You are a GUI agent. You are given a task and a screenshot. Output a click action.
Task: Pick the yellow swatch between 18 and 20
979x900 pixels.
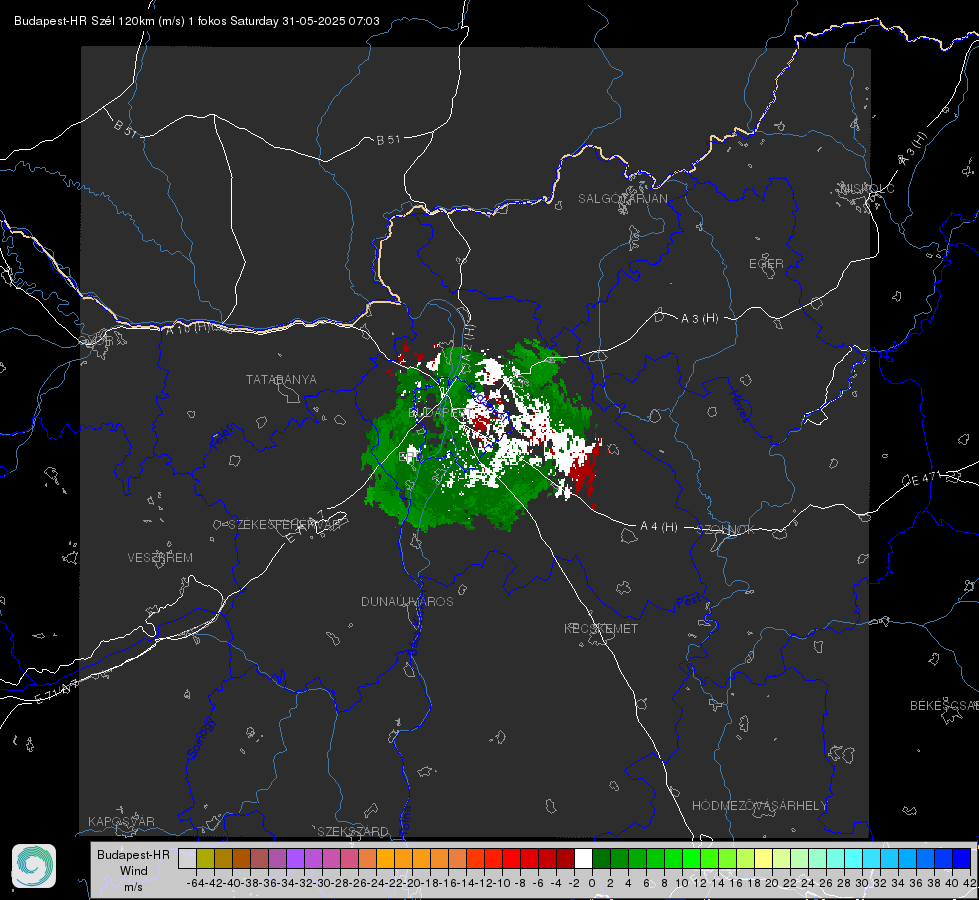point(764,858)
